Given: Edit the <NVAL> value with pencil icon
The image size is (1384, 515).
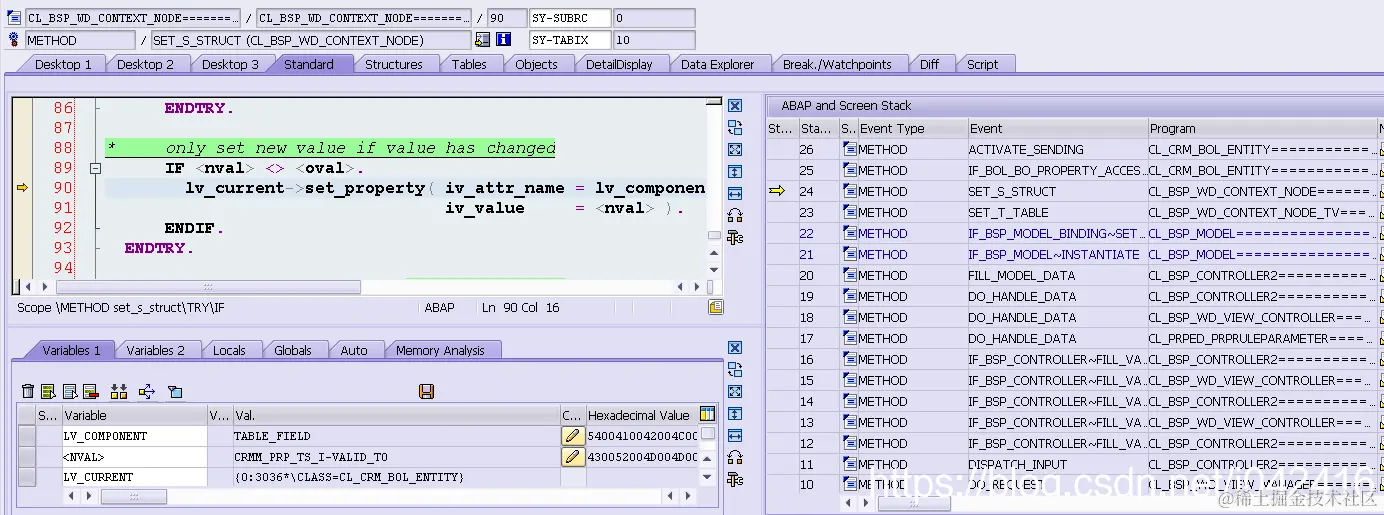Looking at the screenshot, I should tap(572, 456).
